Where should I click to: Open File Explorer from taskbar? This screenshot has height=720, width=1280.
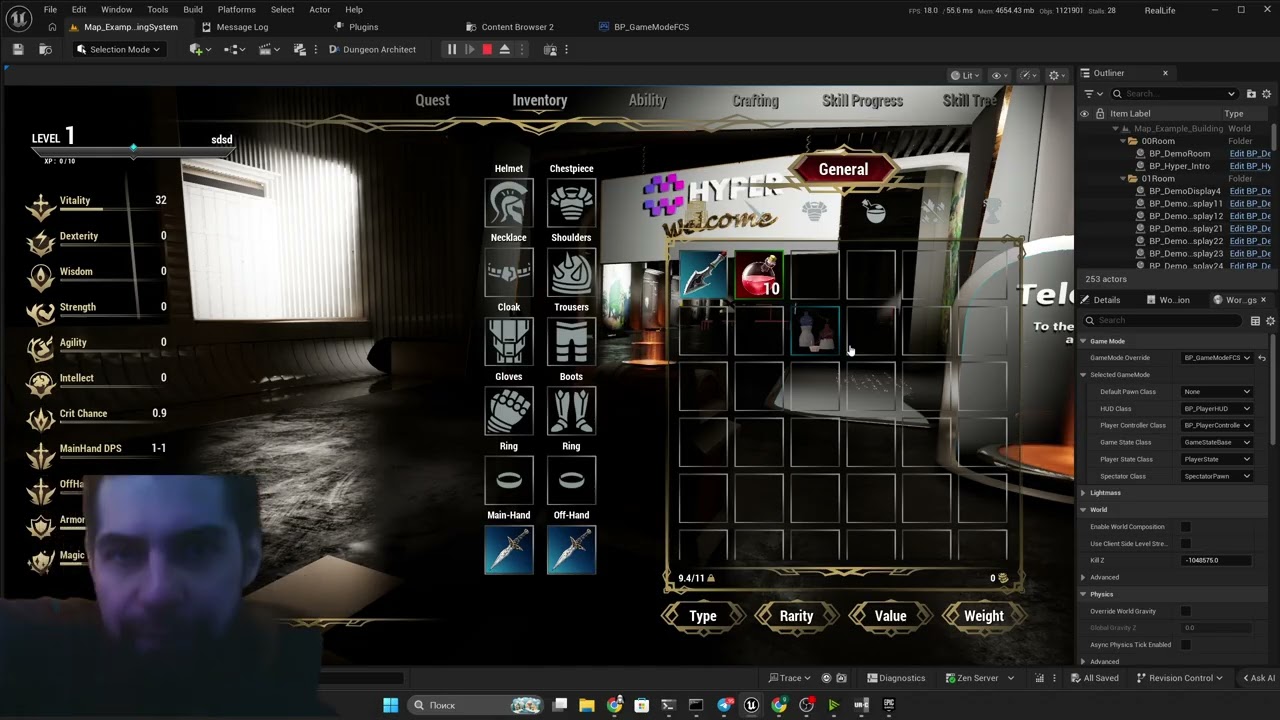(587, 705)
